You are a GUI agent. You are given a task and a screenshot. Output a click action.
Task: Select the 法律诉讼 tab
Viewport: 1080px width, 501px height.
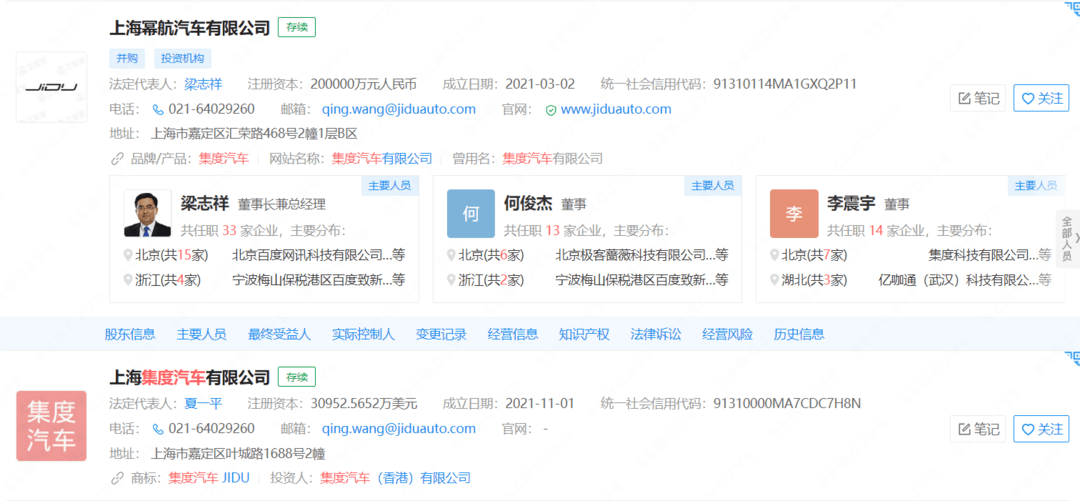[x=656, y=335]
